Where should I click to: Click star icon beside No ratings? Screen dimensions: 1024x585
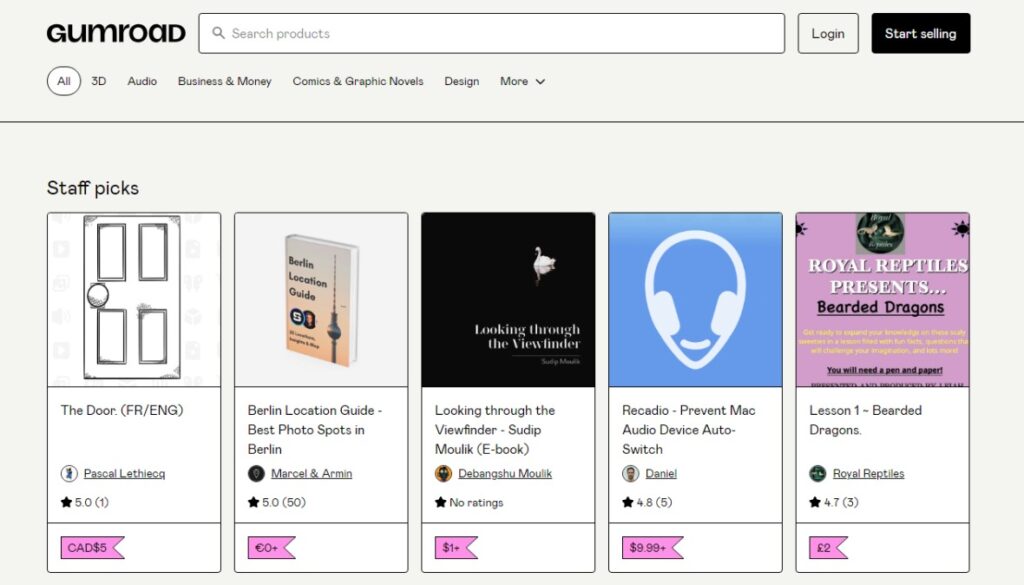pyautogui.click(x=441, y=502)
